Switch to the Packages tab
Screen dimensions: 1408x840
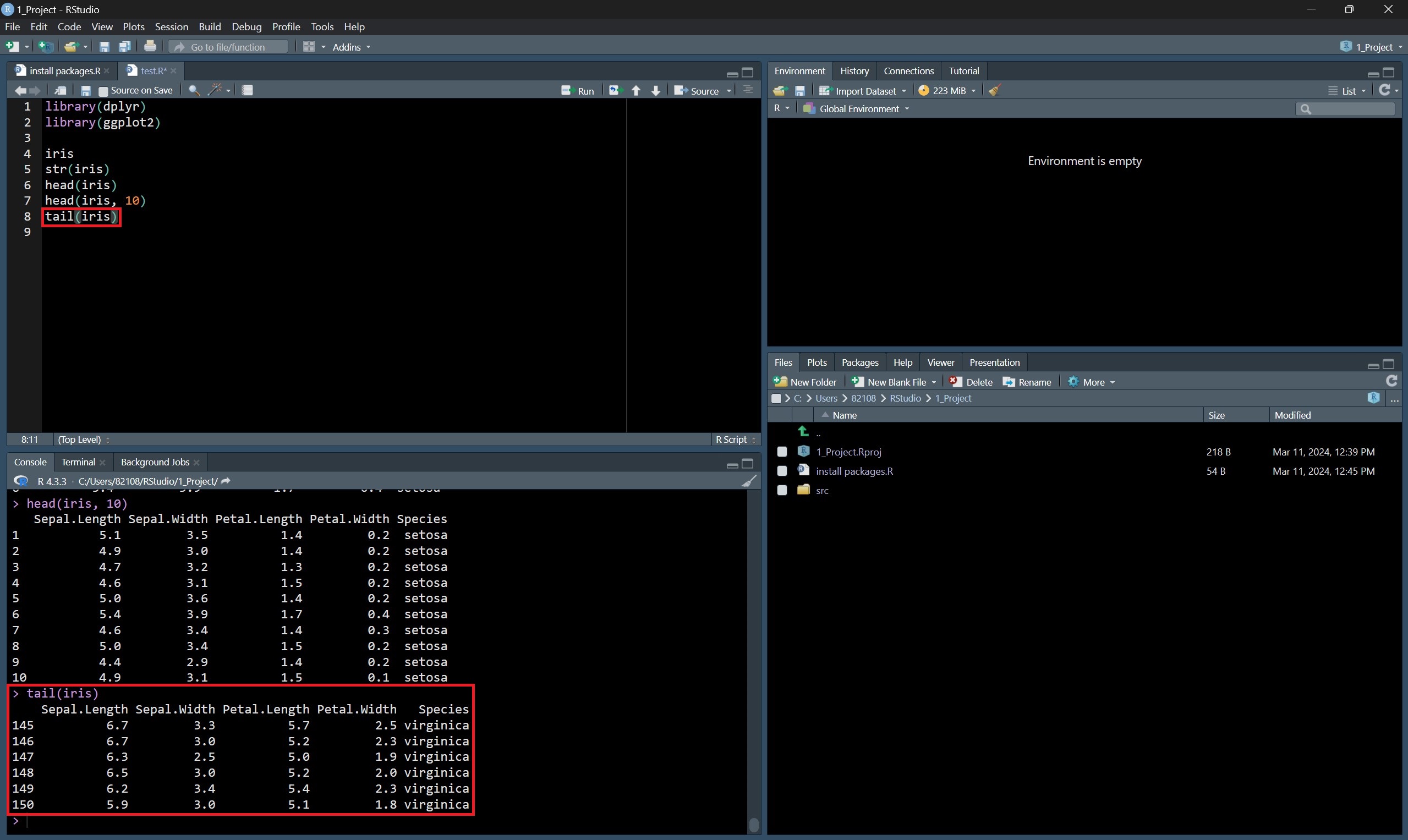tap(859, 363)
